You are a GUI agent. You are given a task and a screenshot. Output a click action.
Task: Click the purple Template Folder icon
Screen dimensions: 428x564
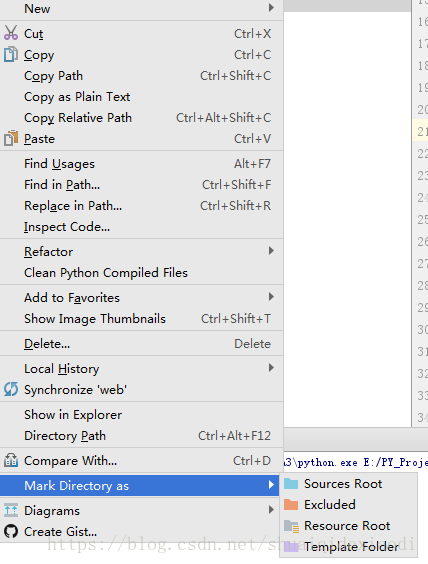coord(291,547)
